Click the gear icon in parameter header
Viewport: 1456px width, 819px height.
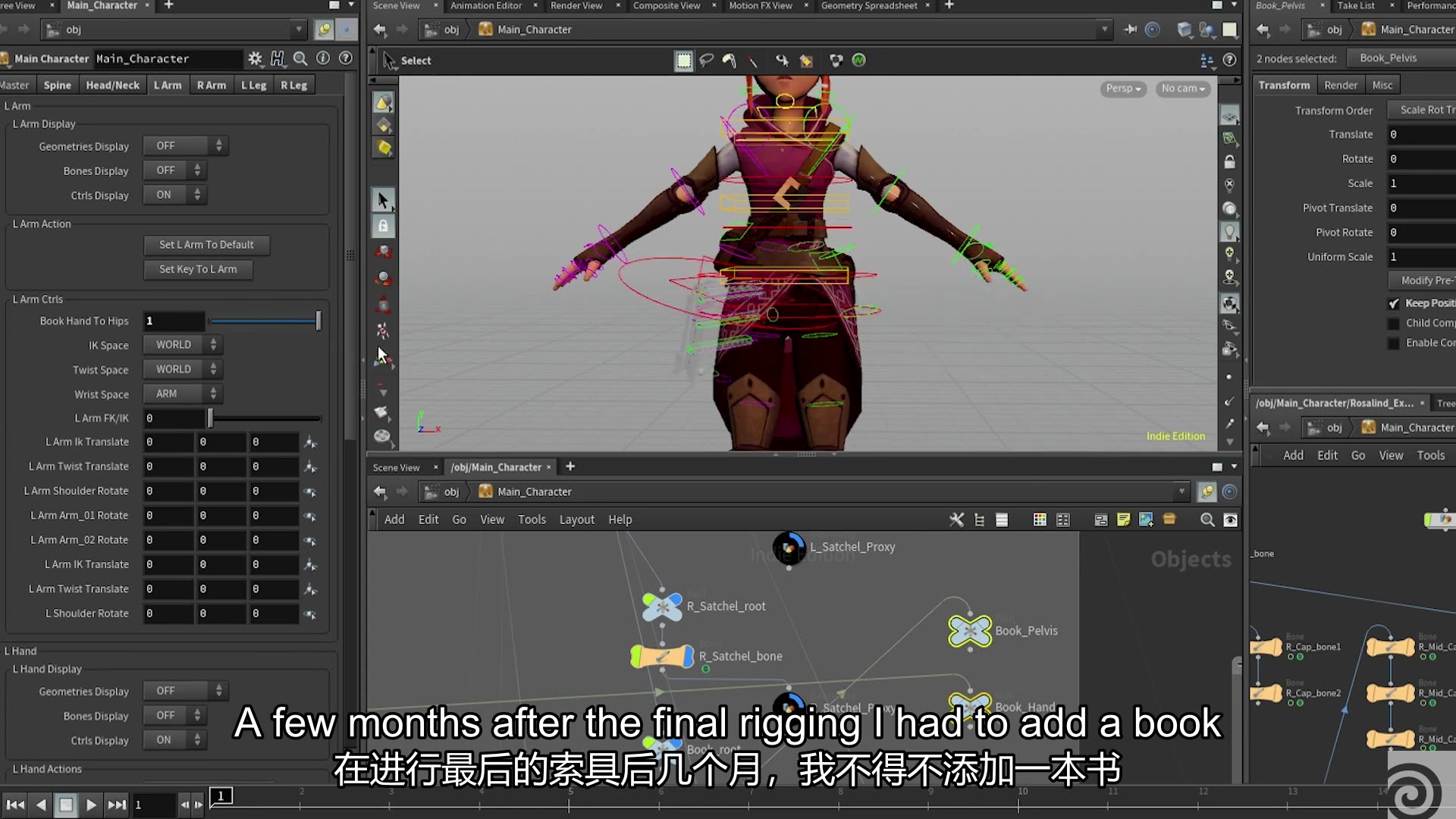(x=255, y=58)
